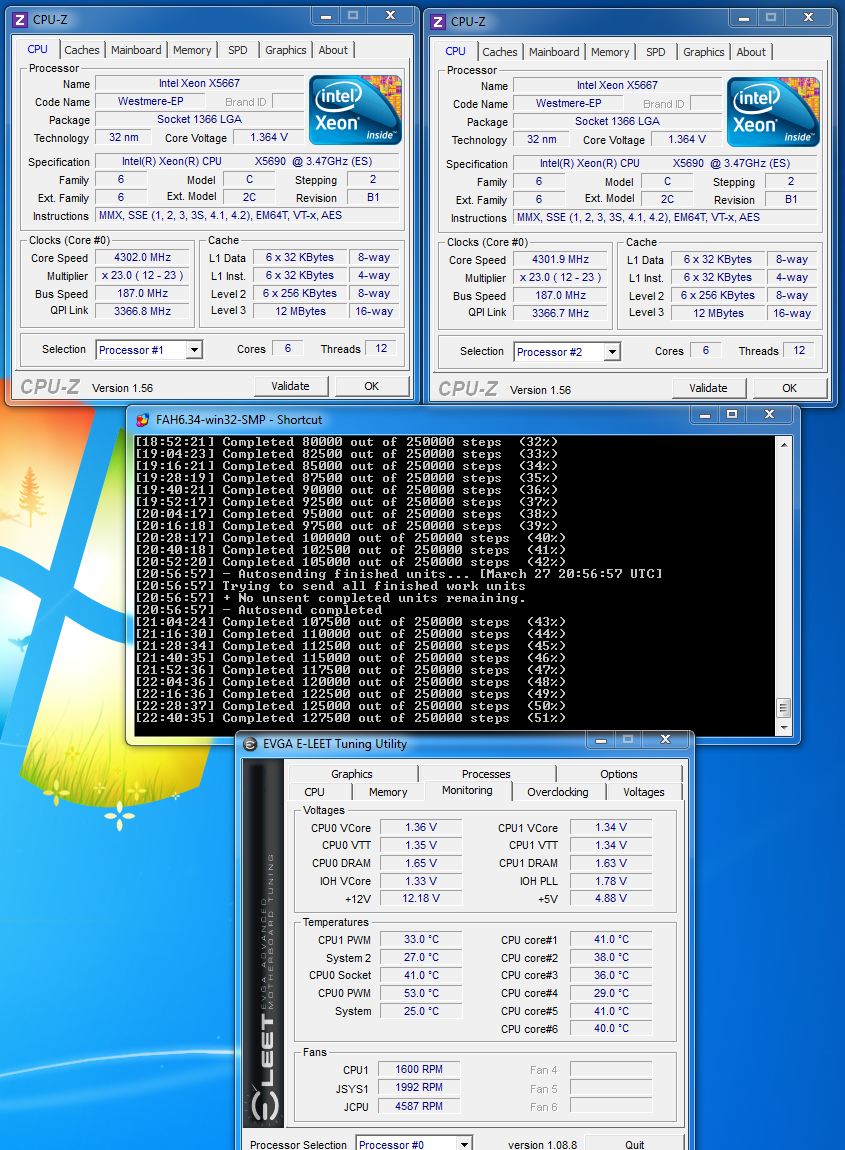Click the Intel Xeon logo in the left CPU-Z window
845x1150 pixels.
[355, 109]
